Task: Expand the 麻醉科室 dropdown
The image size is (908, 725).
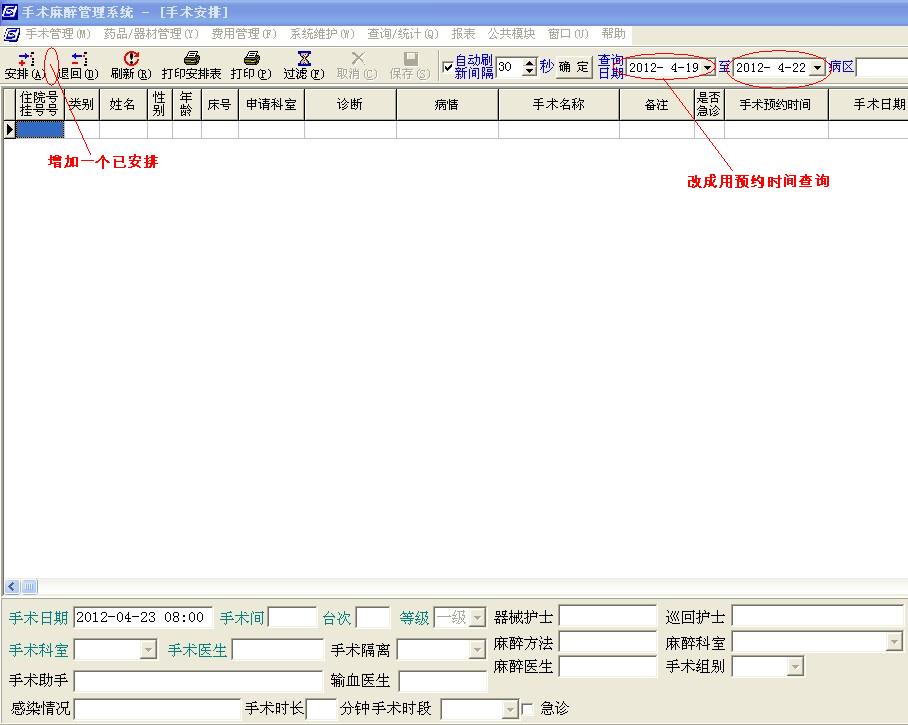Action: pos(894,642)
